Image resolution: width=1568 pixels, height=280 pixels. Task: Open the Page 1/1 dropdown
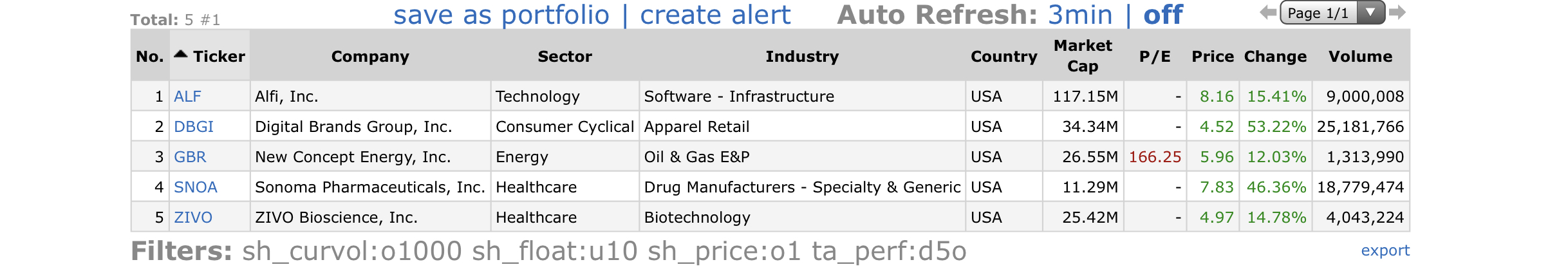coord(1332,13)
